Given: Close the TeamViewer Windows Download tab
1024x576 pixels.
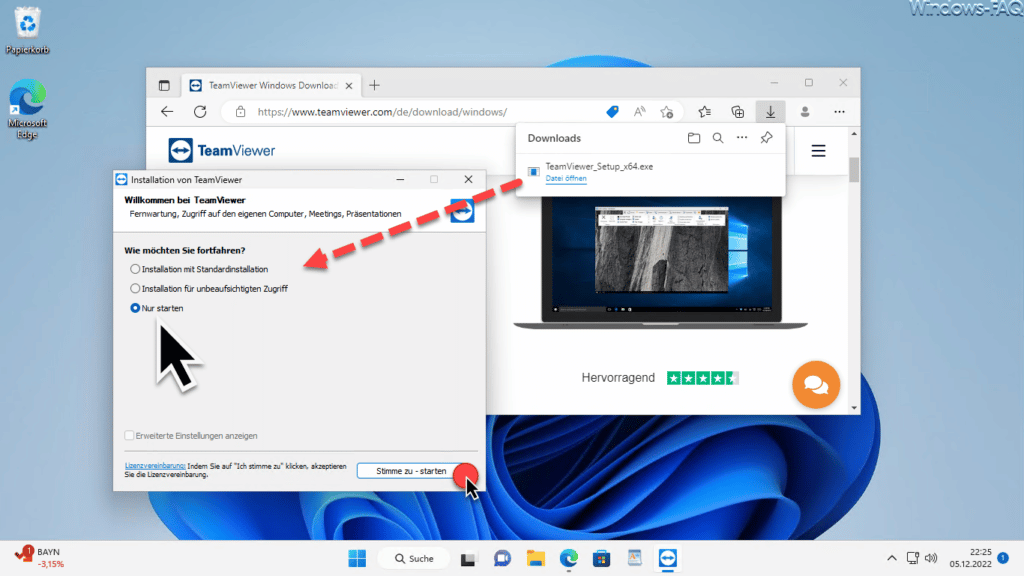Looking at the screenshot, I should coord(349,86).
